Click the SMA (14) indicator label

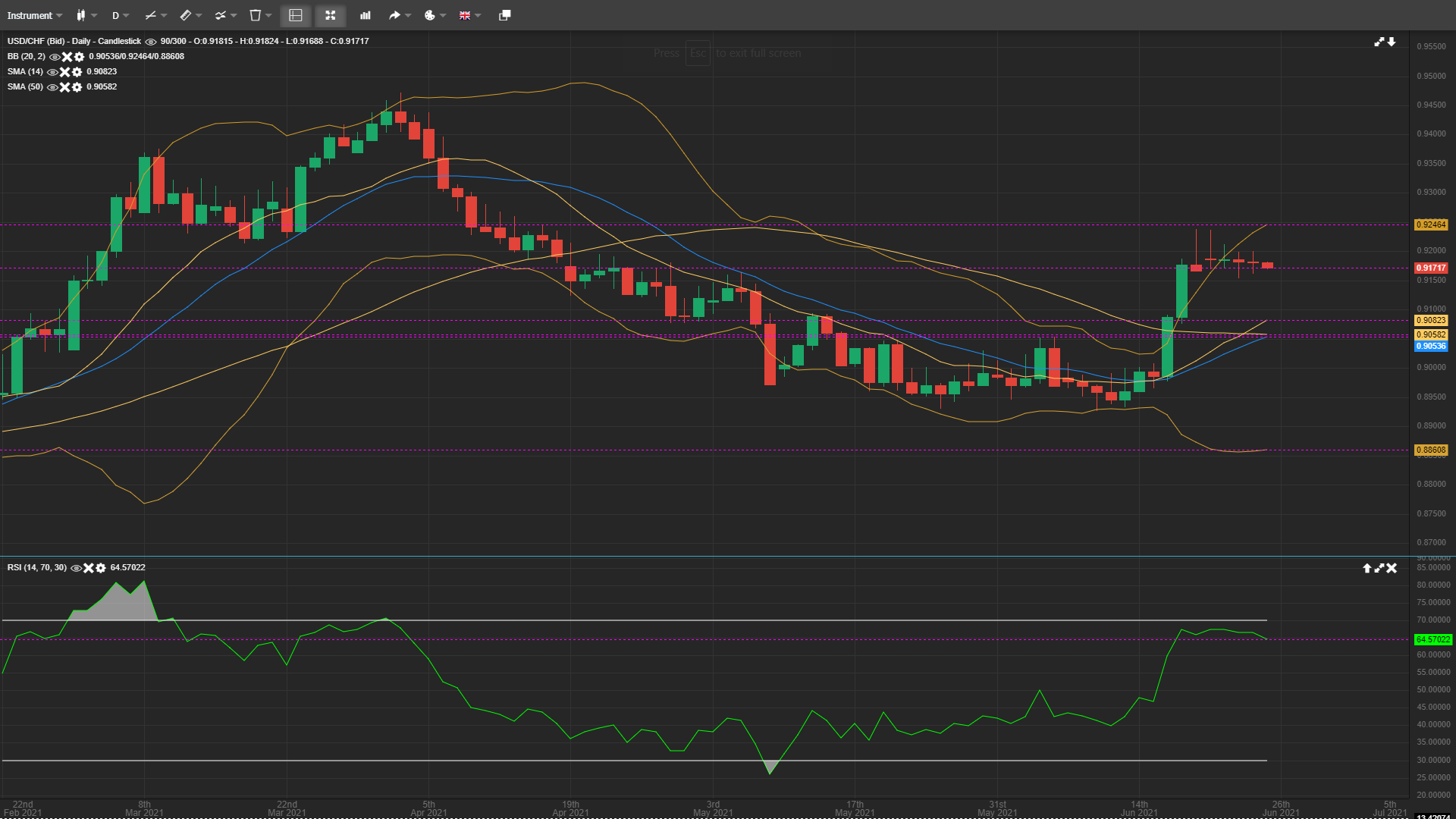(x=25, y=71)
